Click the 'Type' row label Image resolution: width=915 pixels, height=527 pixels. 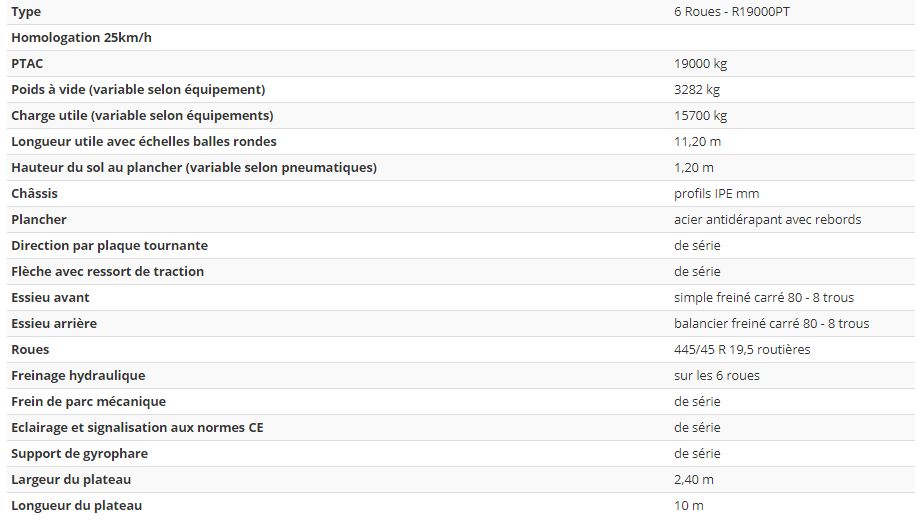27,12
